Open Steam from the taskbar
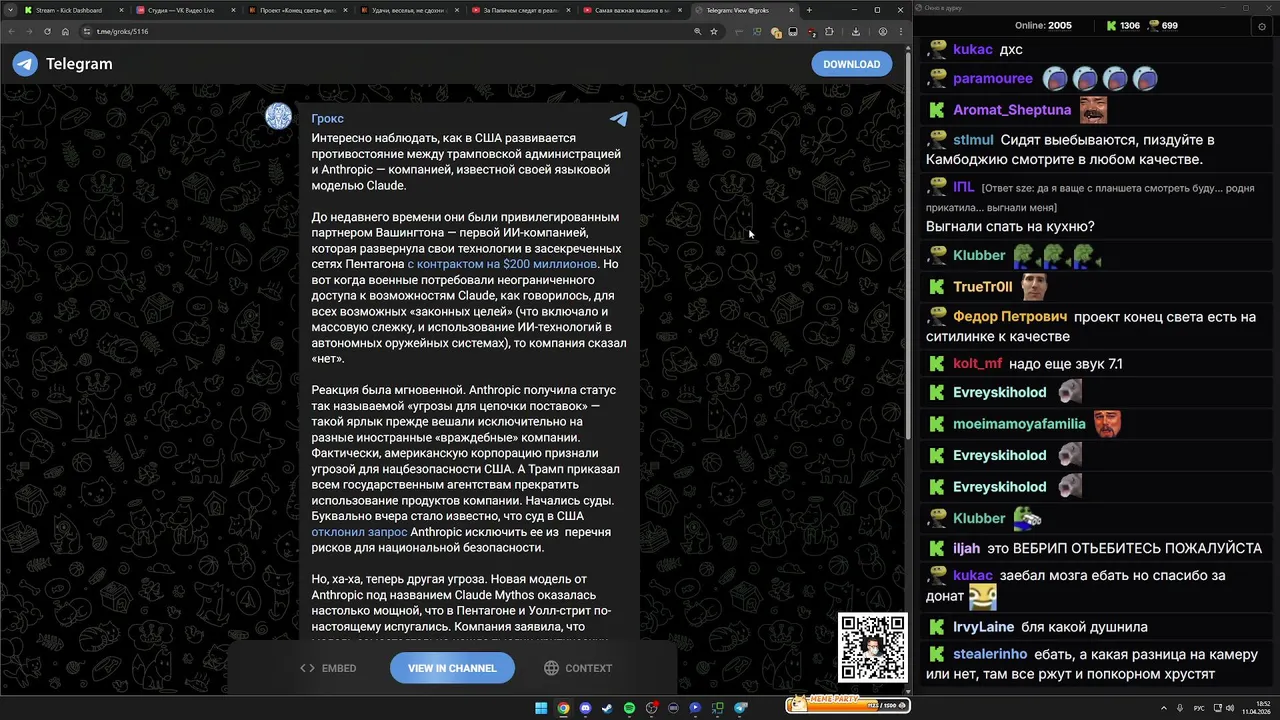The image size is (1280, 720). pos(607,708)
